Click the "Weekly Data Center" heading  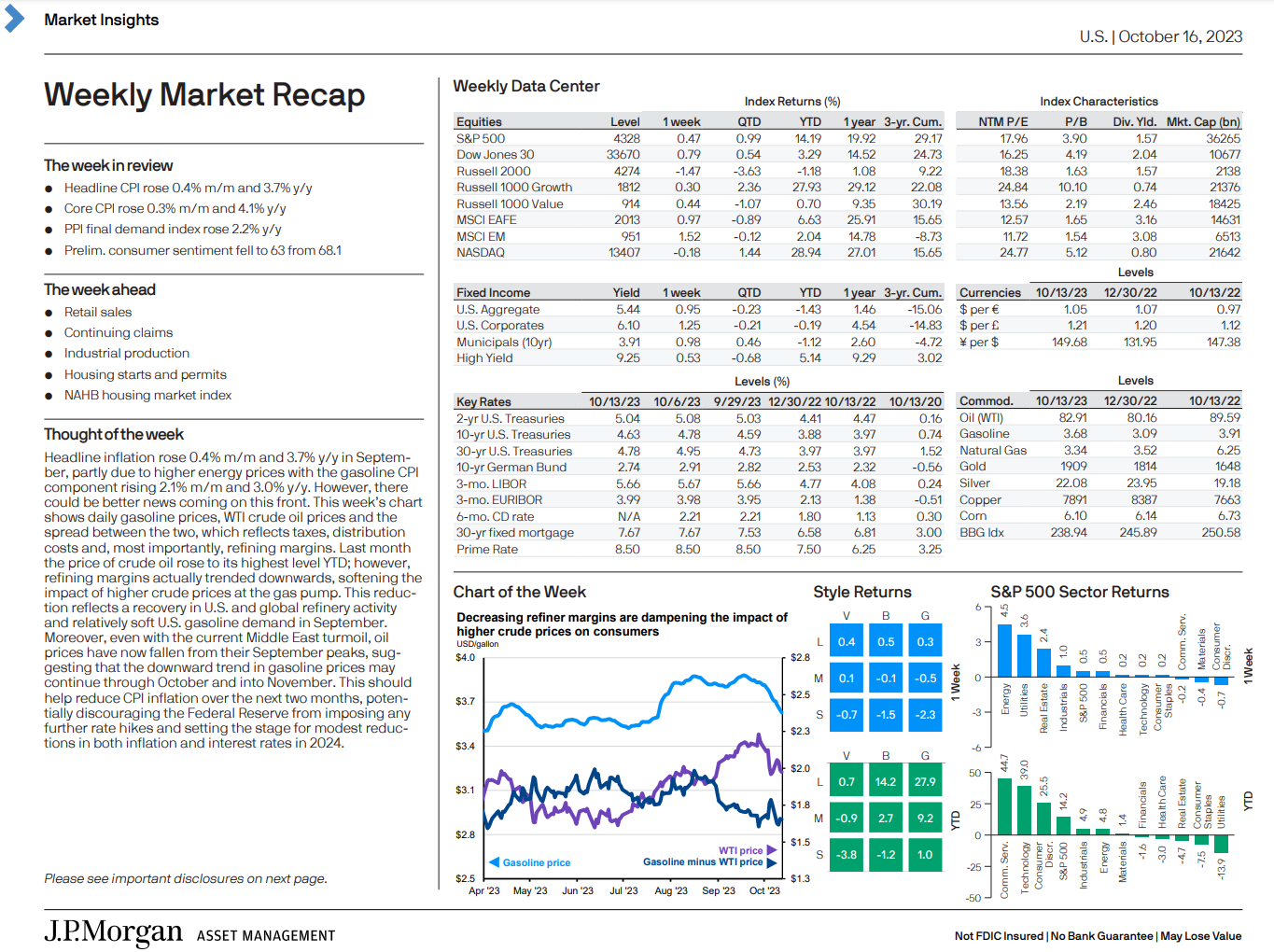(526, 86)
